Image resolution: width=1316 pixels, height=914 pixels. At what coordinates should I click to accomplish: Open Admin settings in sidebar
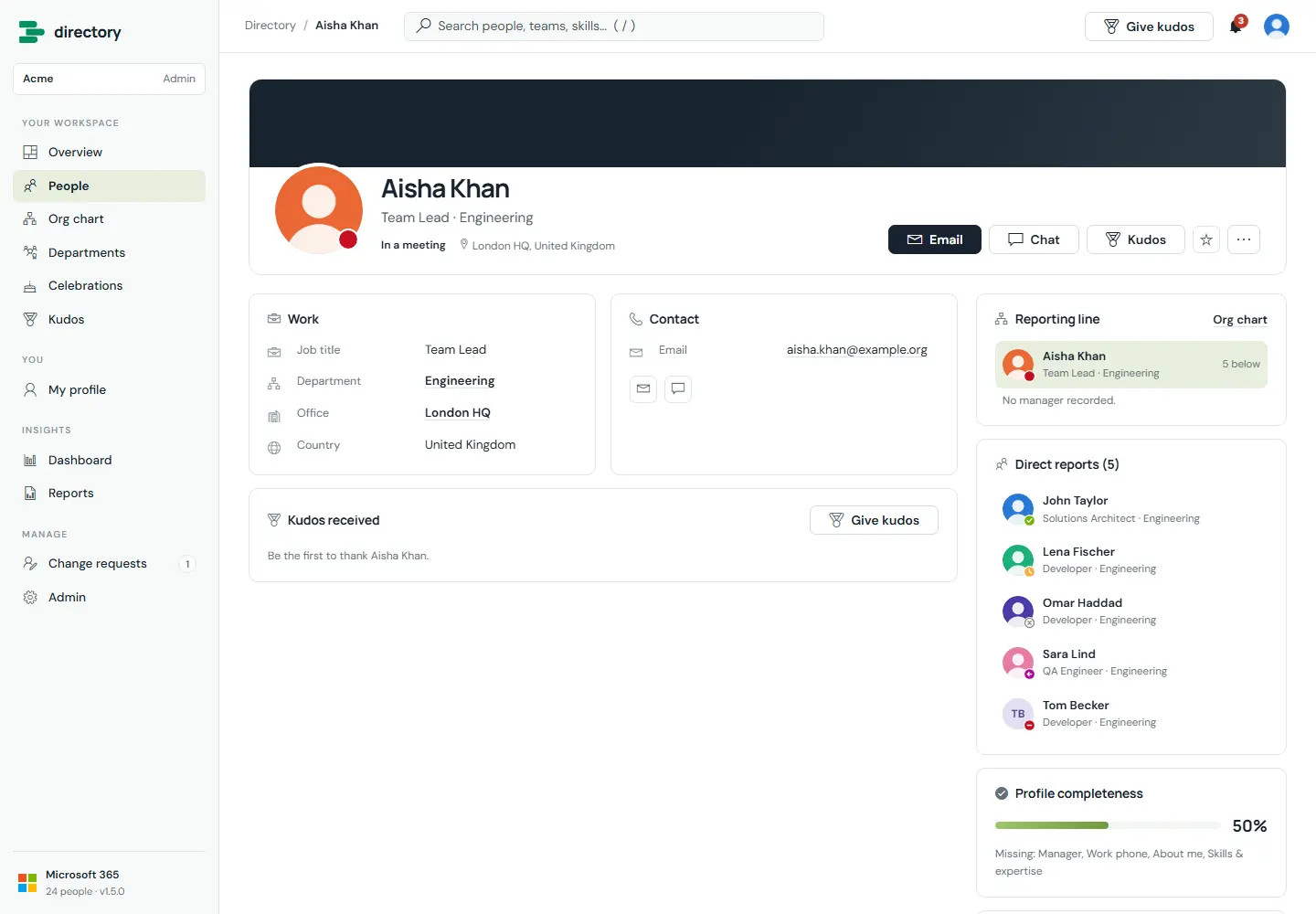click(109, 597)
